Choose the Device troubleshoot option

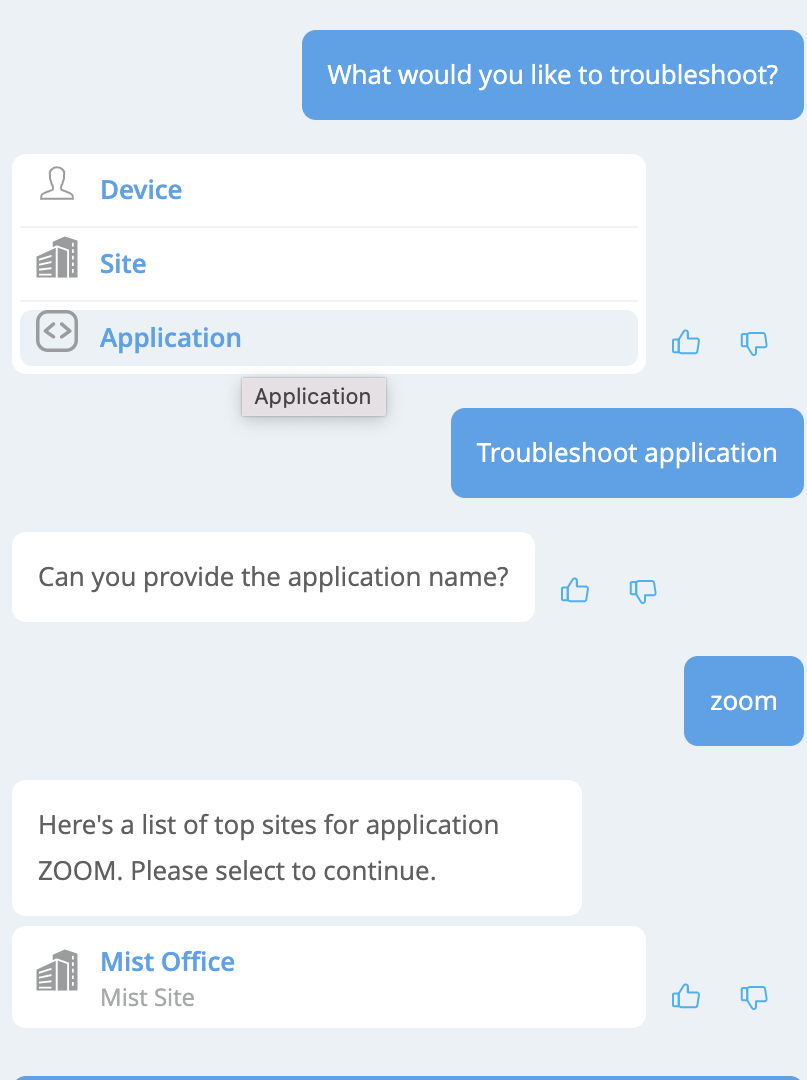coord(141,190)
